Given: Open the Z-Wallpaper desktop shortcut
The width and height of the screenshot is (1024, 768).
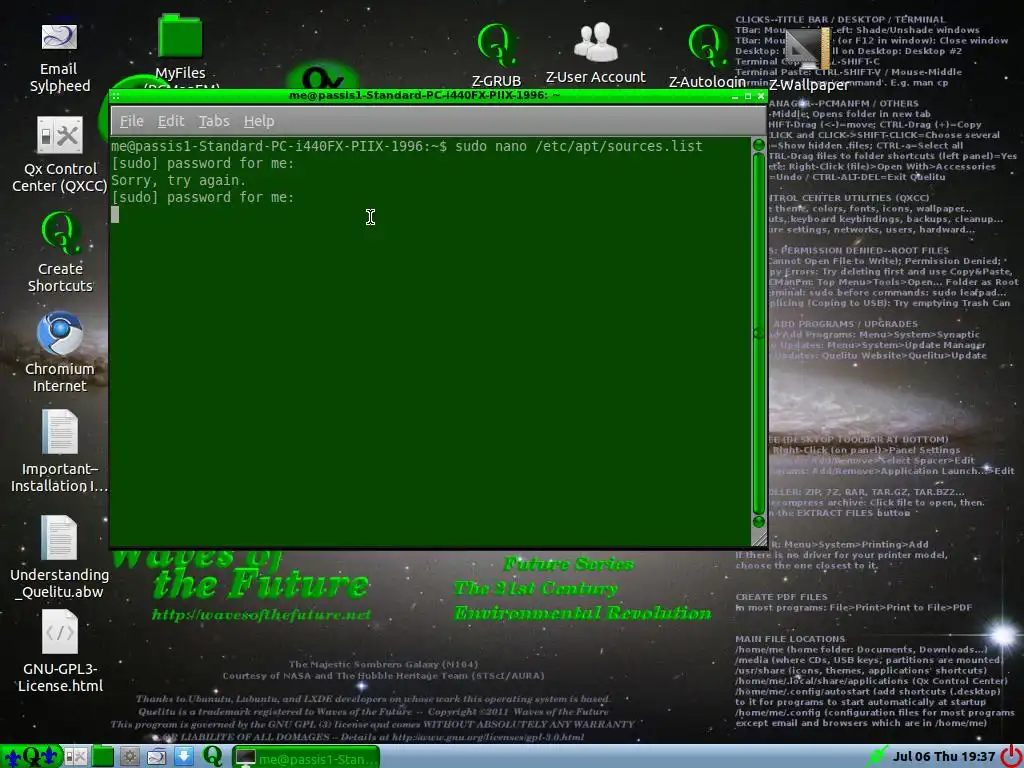Looking at the screenshot, I should pos(808,59).
